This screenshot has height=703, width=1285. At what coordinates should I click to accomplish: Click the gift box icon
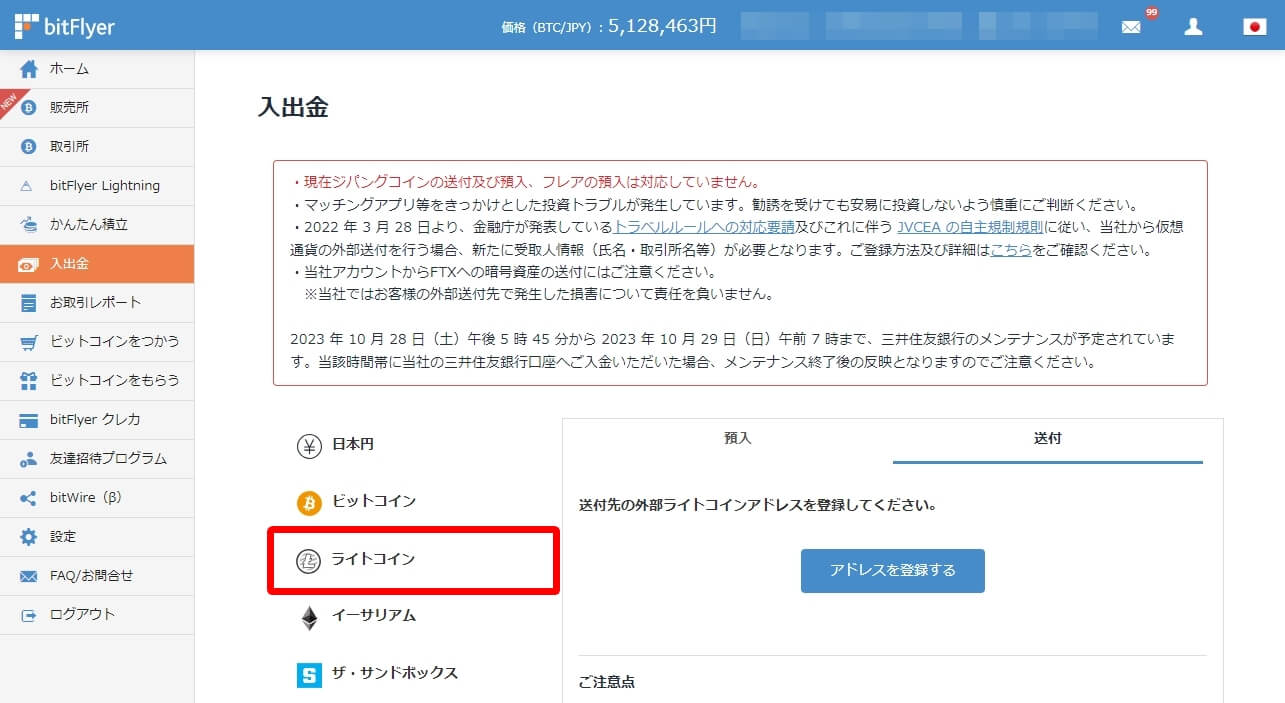tap(29, 380)
